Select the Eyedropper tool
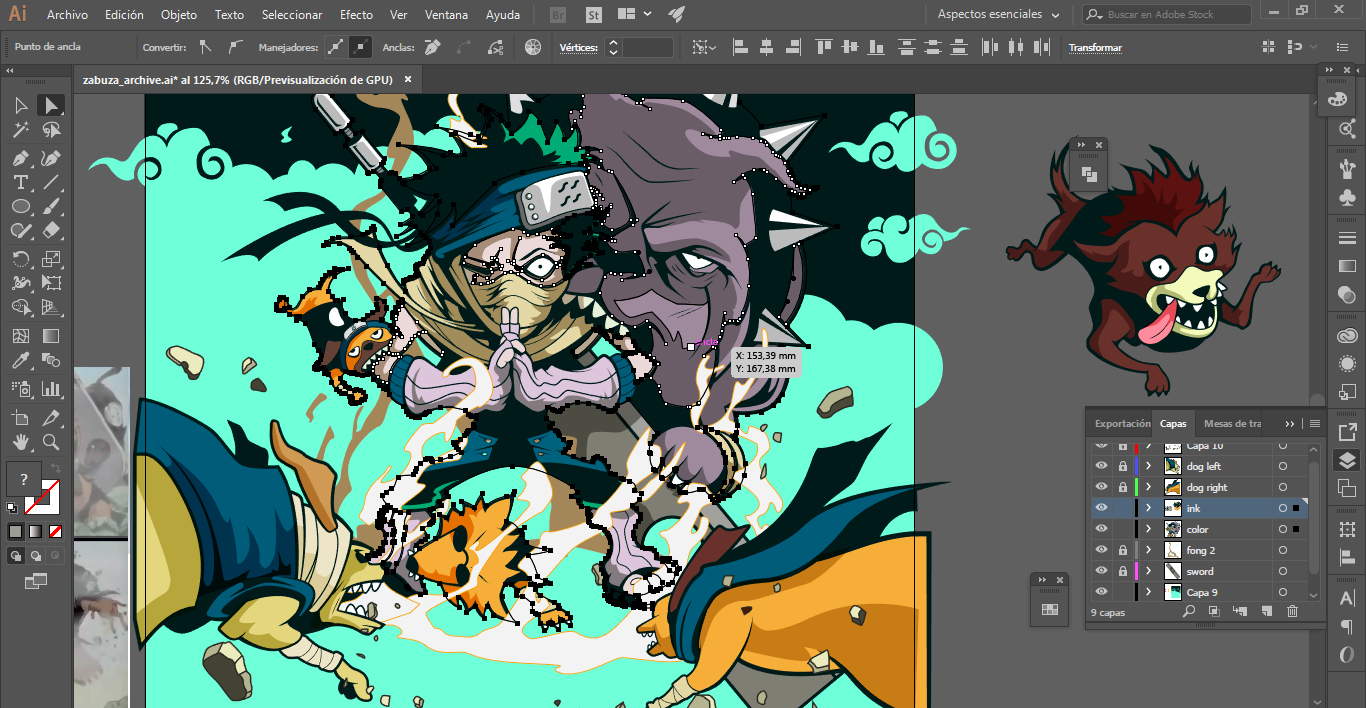This screenshot has width=1366, height=708. pos(20,361)
